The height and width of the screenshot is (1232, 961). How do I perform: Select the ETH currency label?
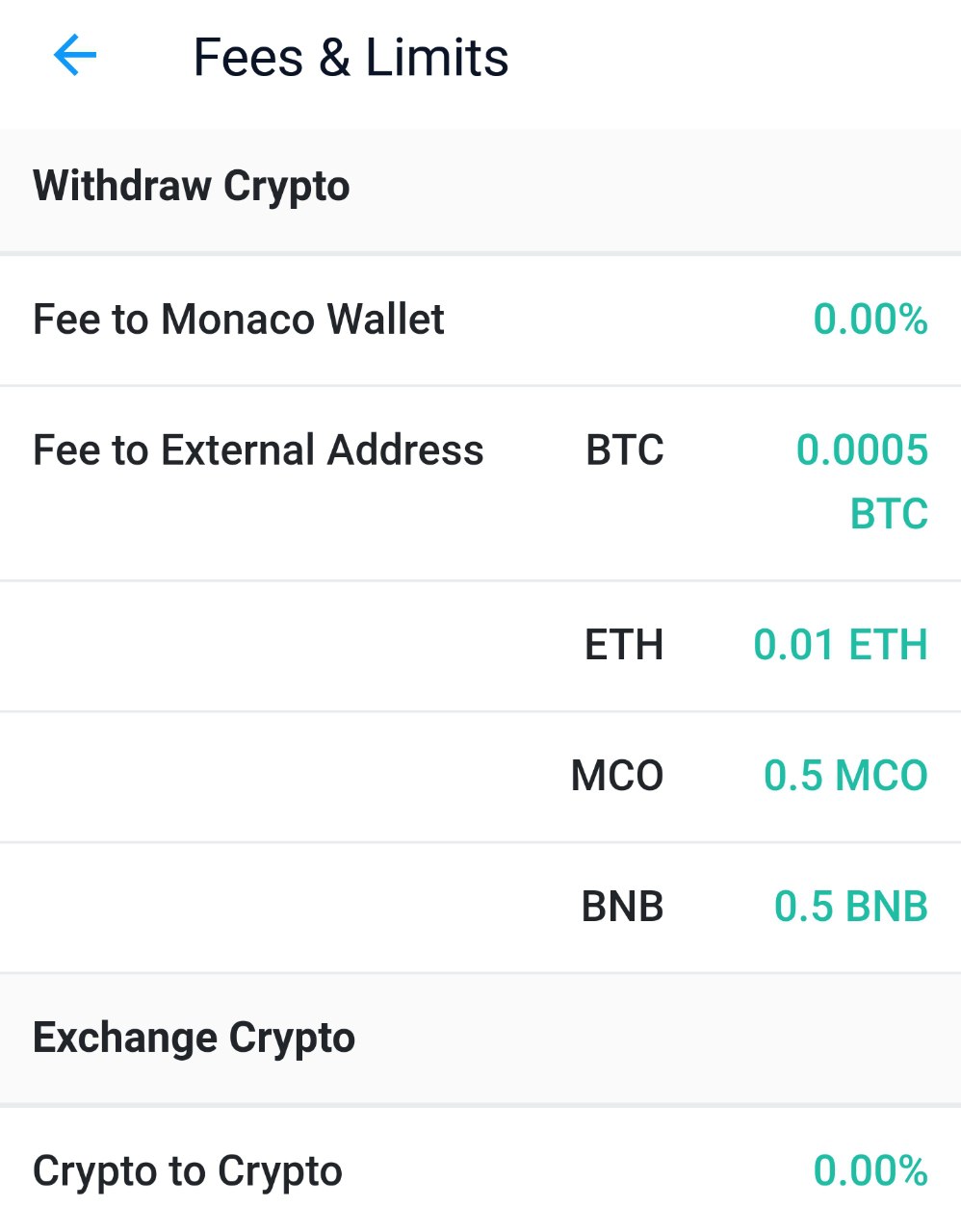624,645
